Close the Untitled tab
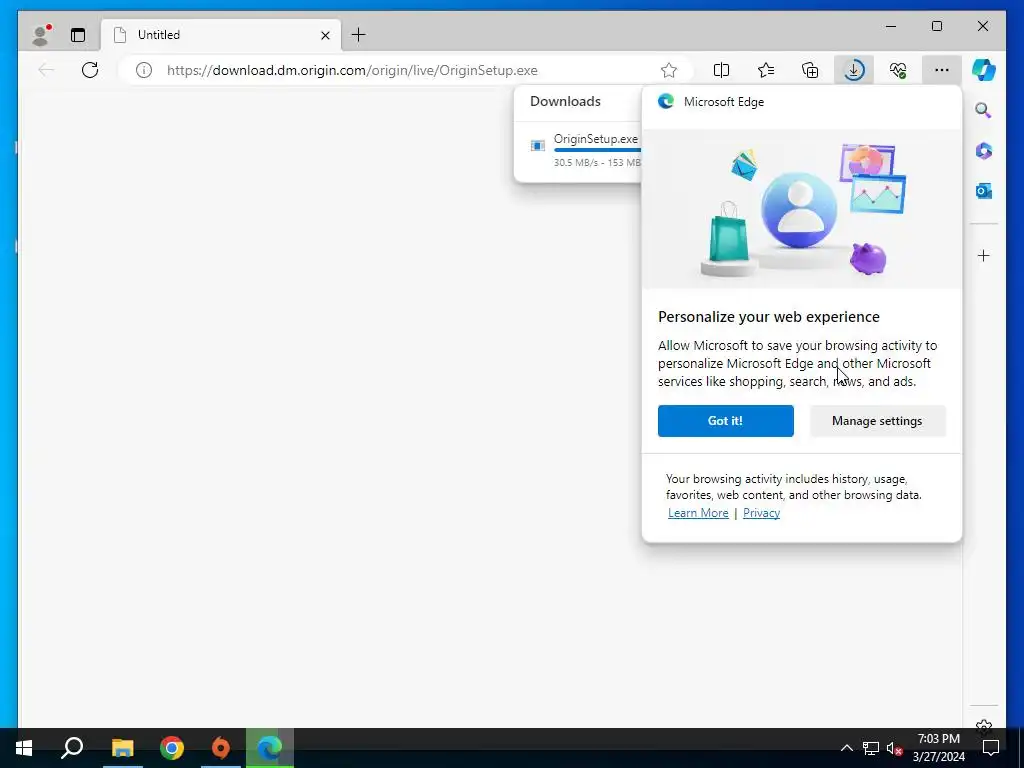This screenshot has height=768, width=1024. (x=325, y=35)
